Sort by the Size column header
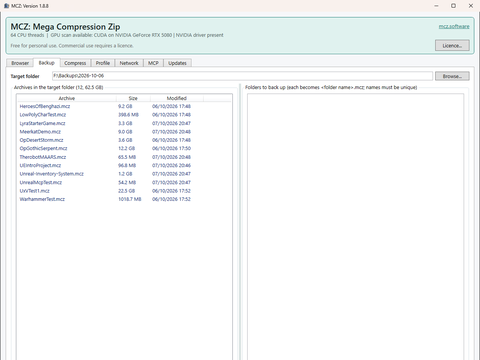480x360 pixels. point(133,98)
